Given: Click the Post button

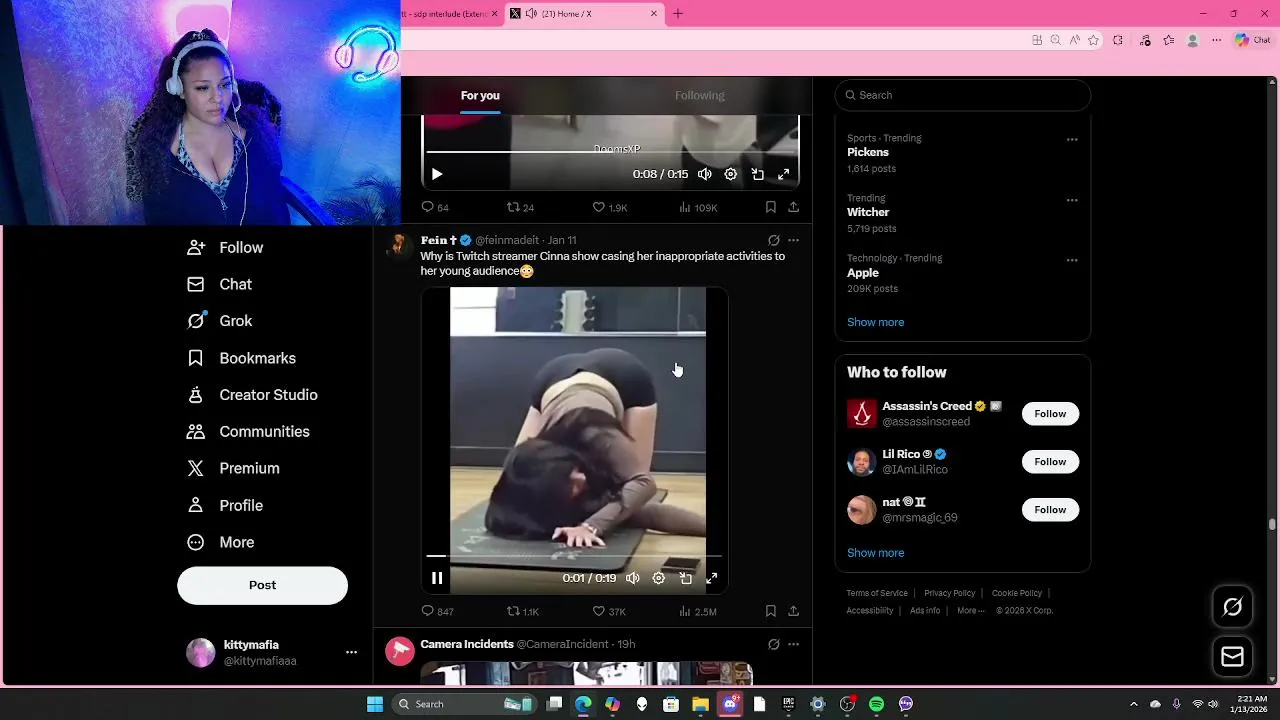Looking at the screenshot, I should tap(263, 585).
